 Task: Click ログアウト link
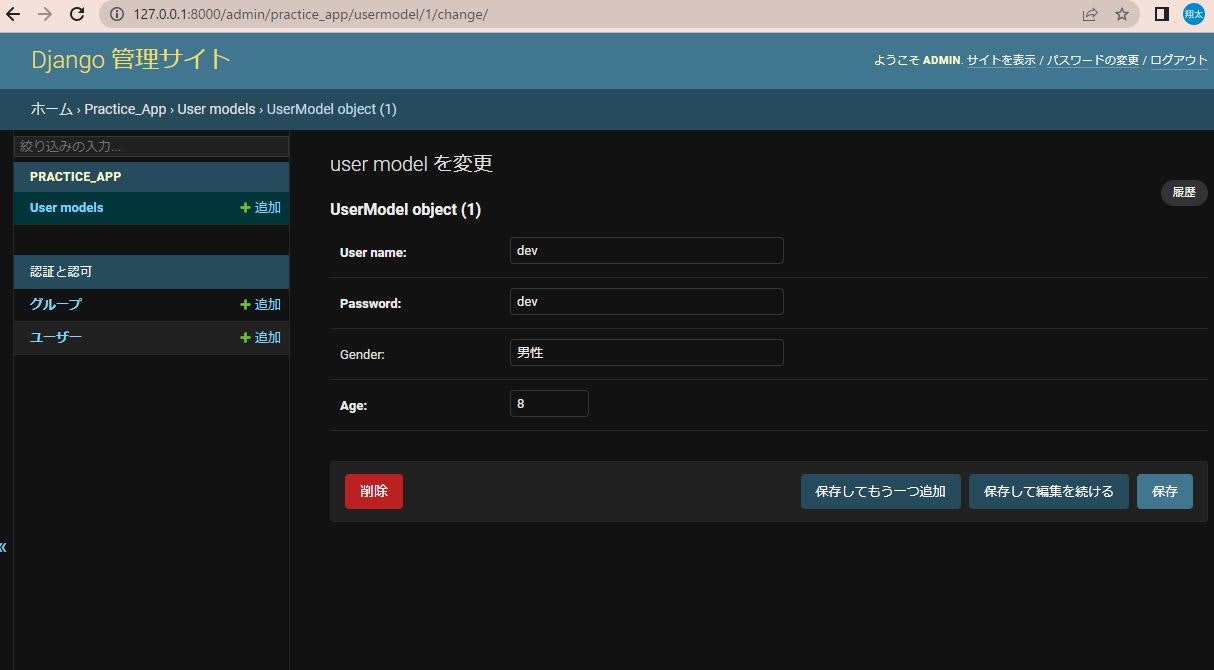[1179, 60]
